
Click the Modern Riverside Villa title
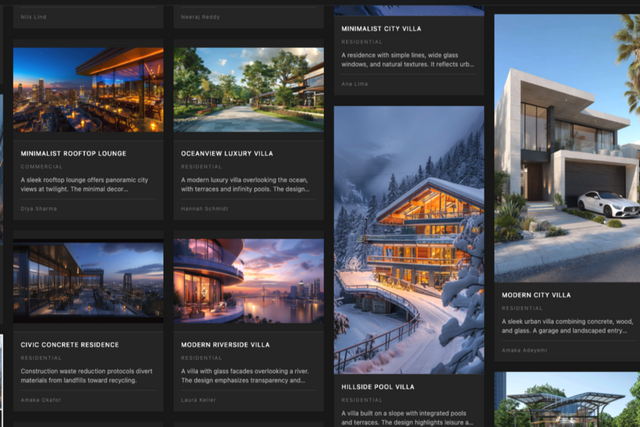click(226, 345)
